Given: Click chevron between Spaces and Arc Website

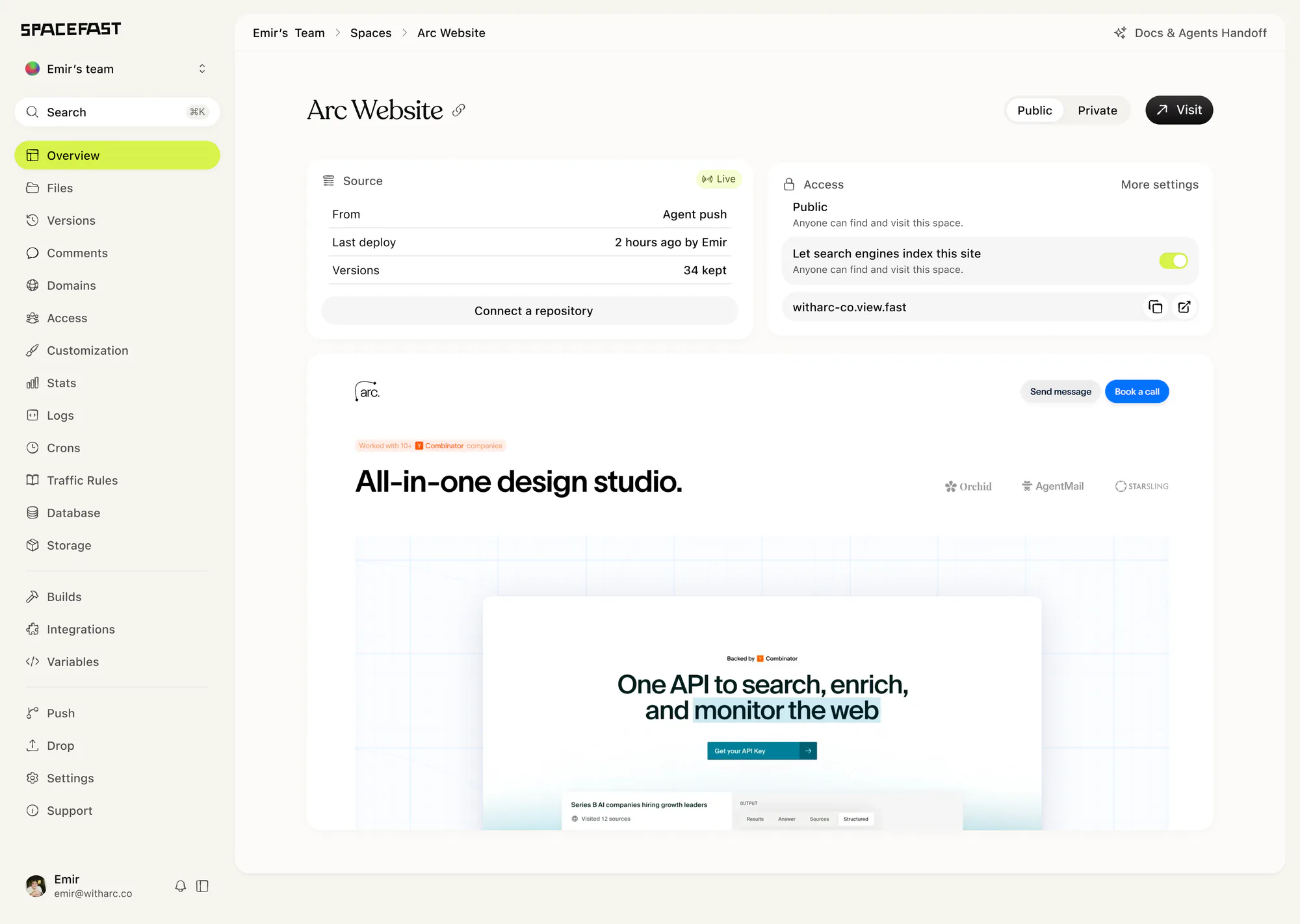Looking at the screenshot, I should coord(404,32).
